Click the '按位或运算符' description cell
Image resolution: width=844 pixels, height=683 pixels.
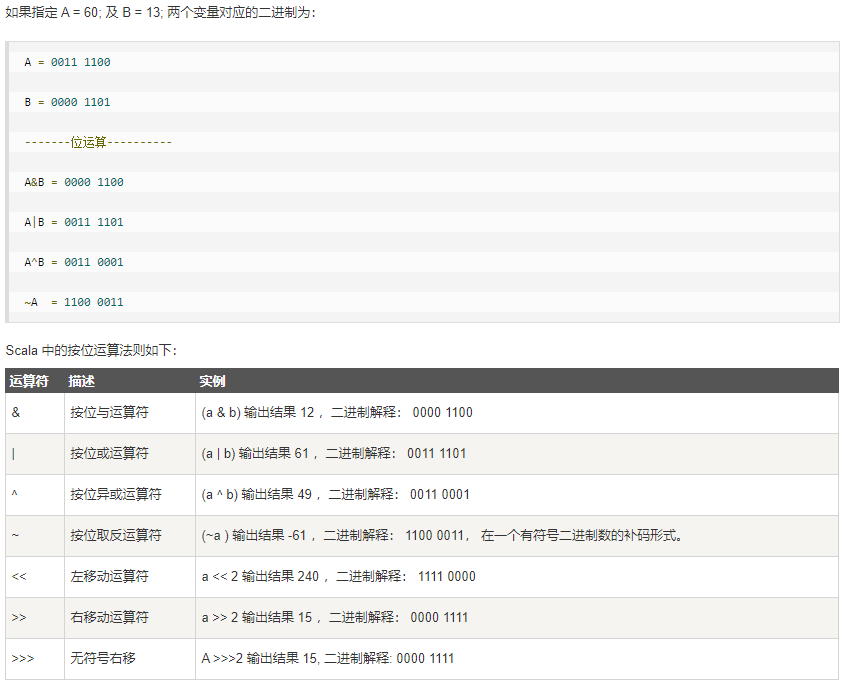point(109,453)
